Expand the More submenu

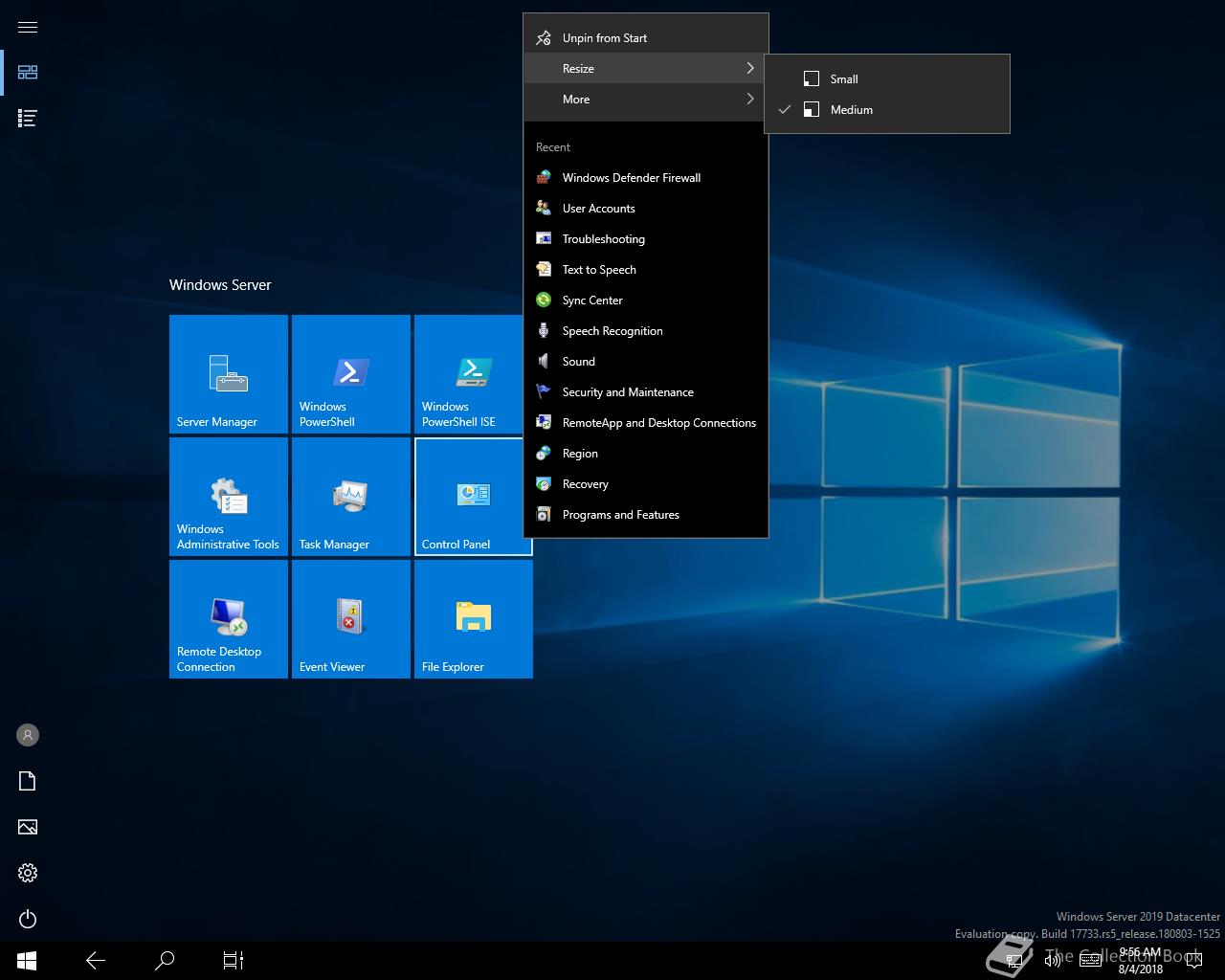coord(646,100)
